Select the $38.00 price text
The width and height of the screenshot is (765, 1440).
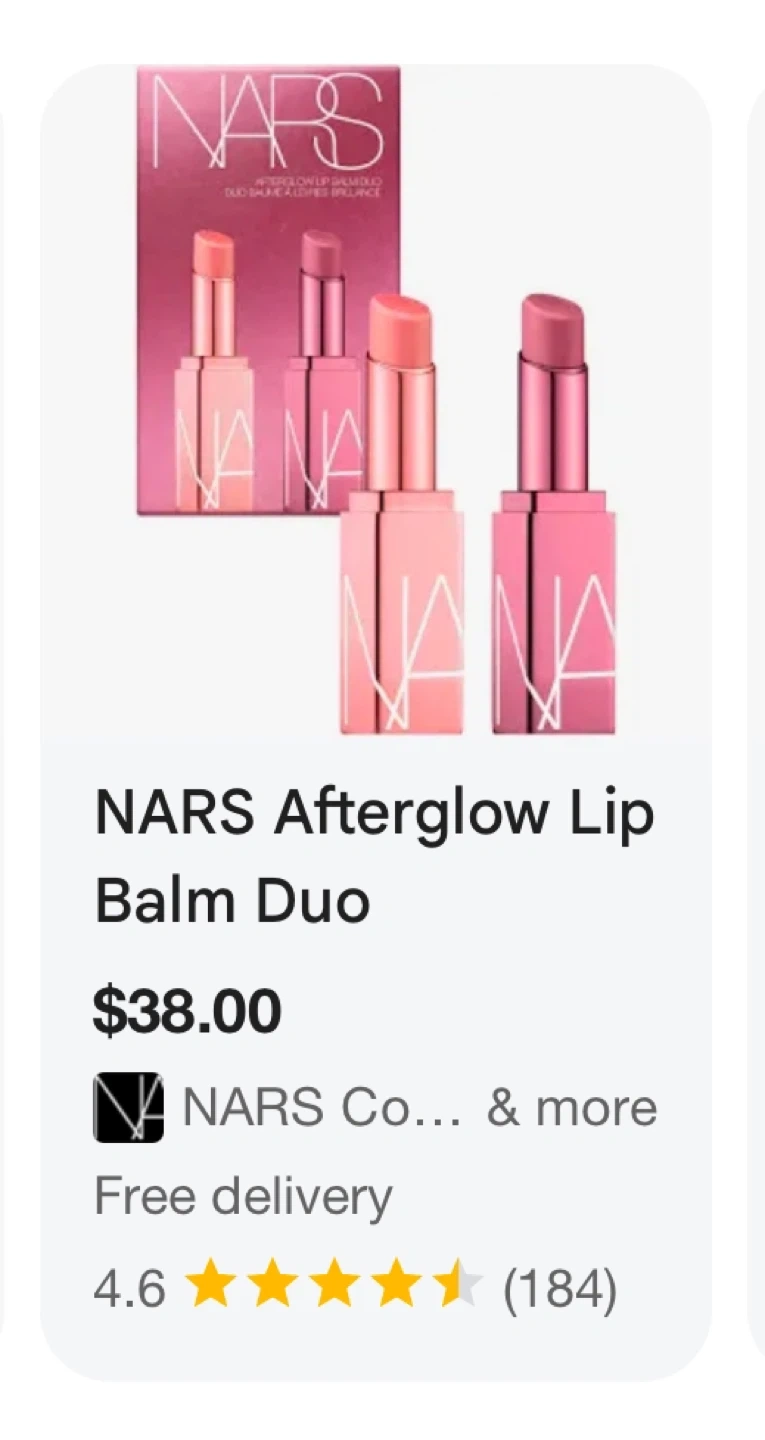click(x=187, y=1011)
